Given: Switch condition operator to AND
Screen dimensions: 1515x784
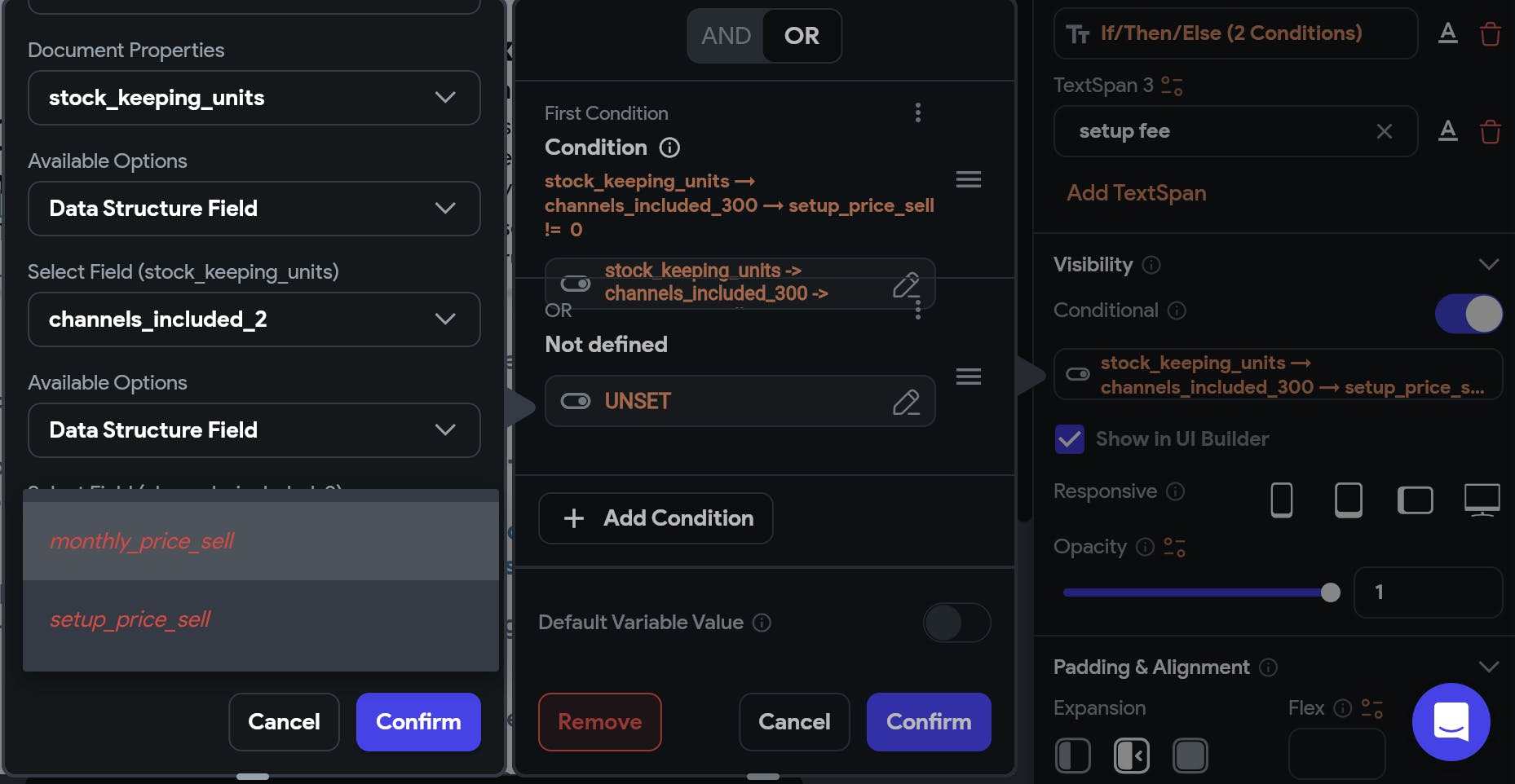Looking at the screenshot, I should pos(726,36).
